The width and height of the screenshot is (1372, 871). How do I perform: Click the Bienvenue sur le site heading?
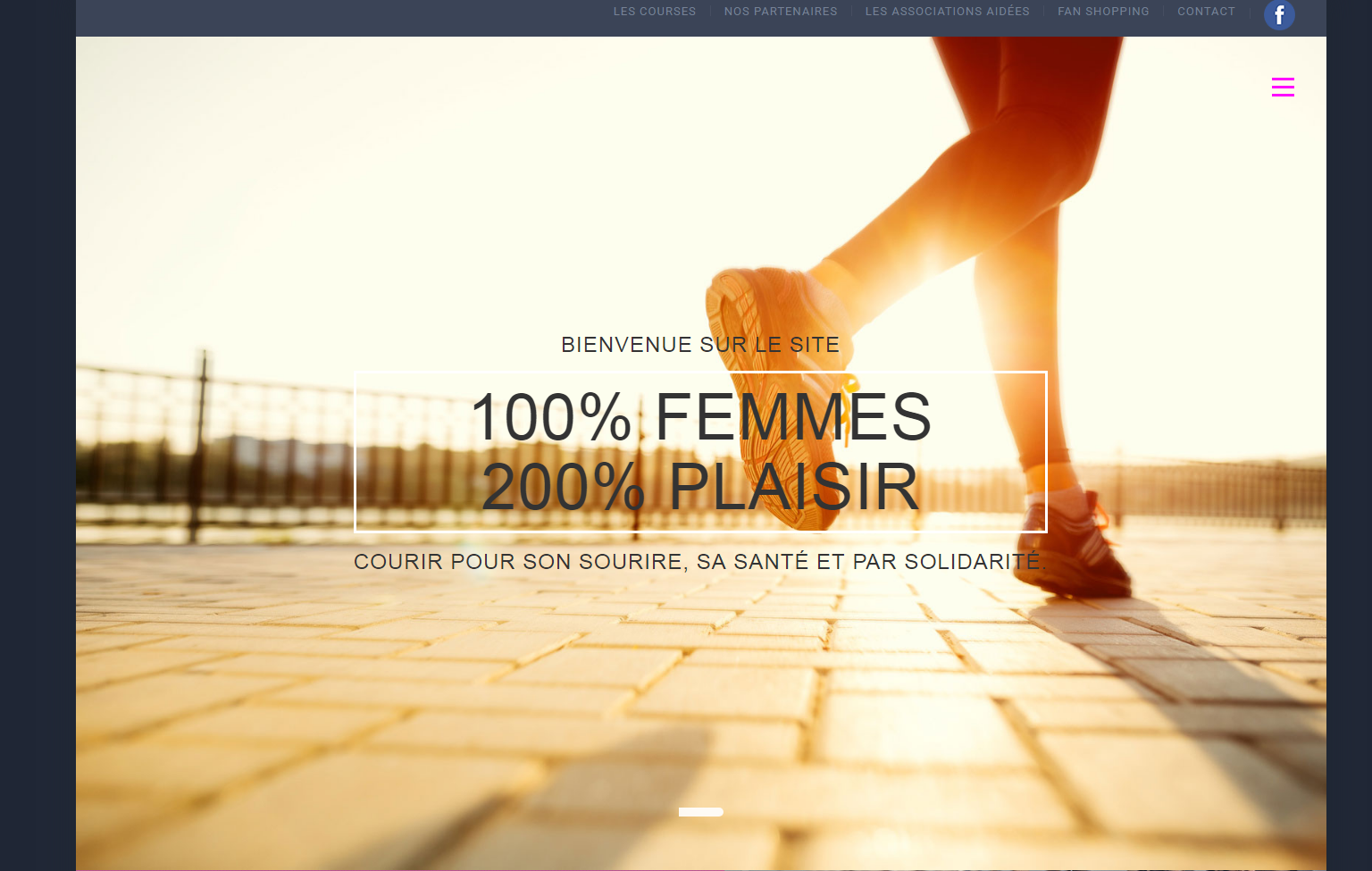tap(700, 345)
